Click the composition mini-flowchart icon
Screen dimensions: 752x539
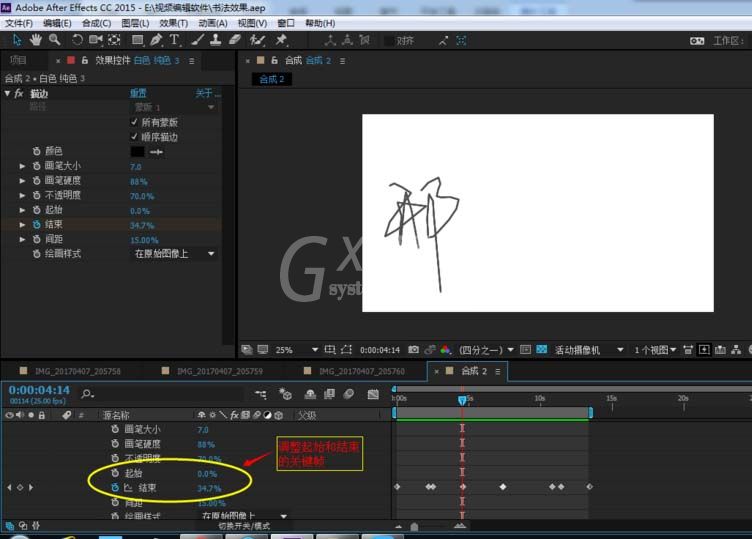[x=260, y=394]
